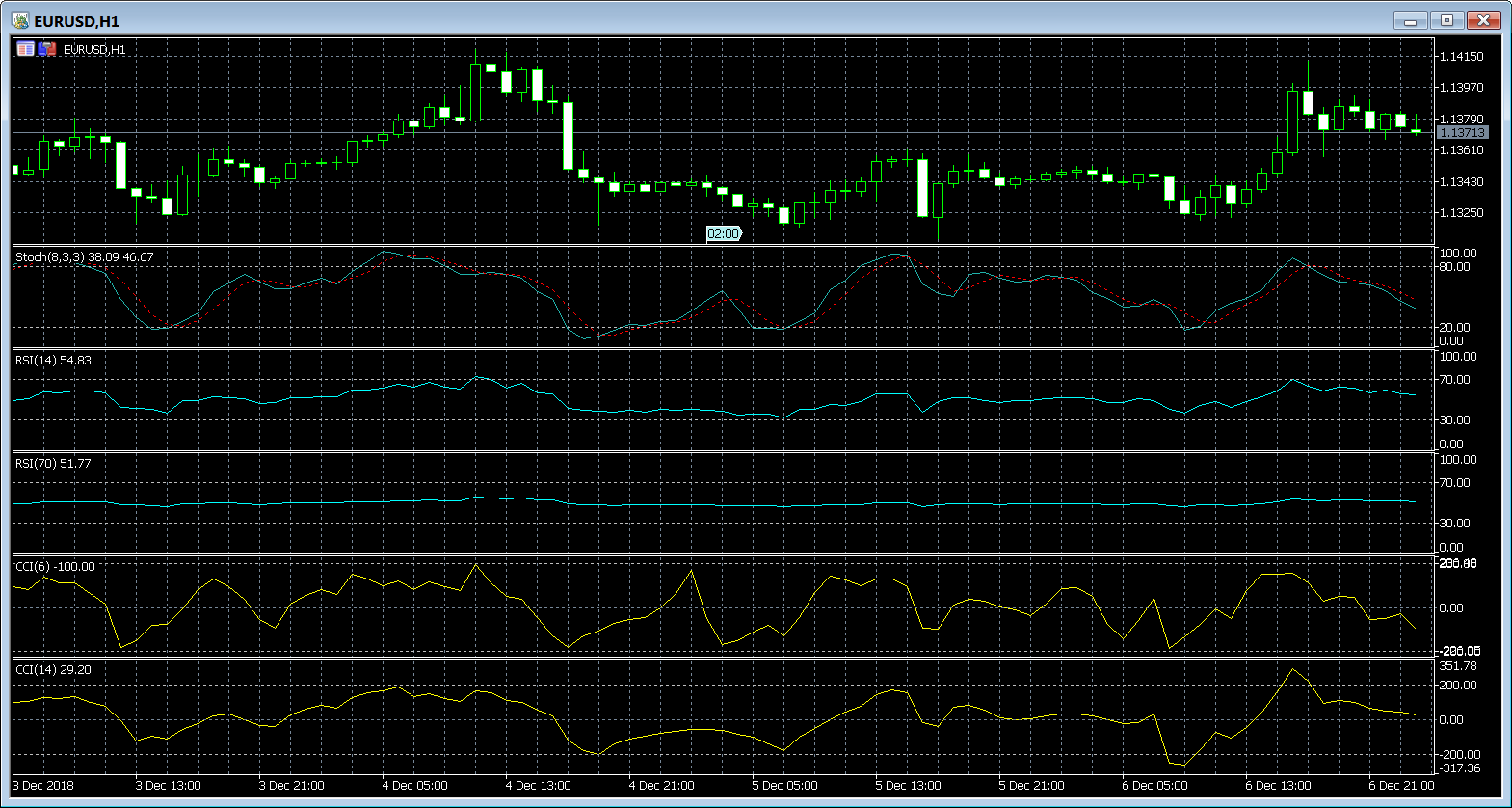Select the RSI(70) 51.77 indicator label
The image size is (1512, 808).
point(54,464)
